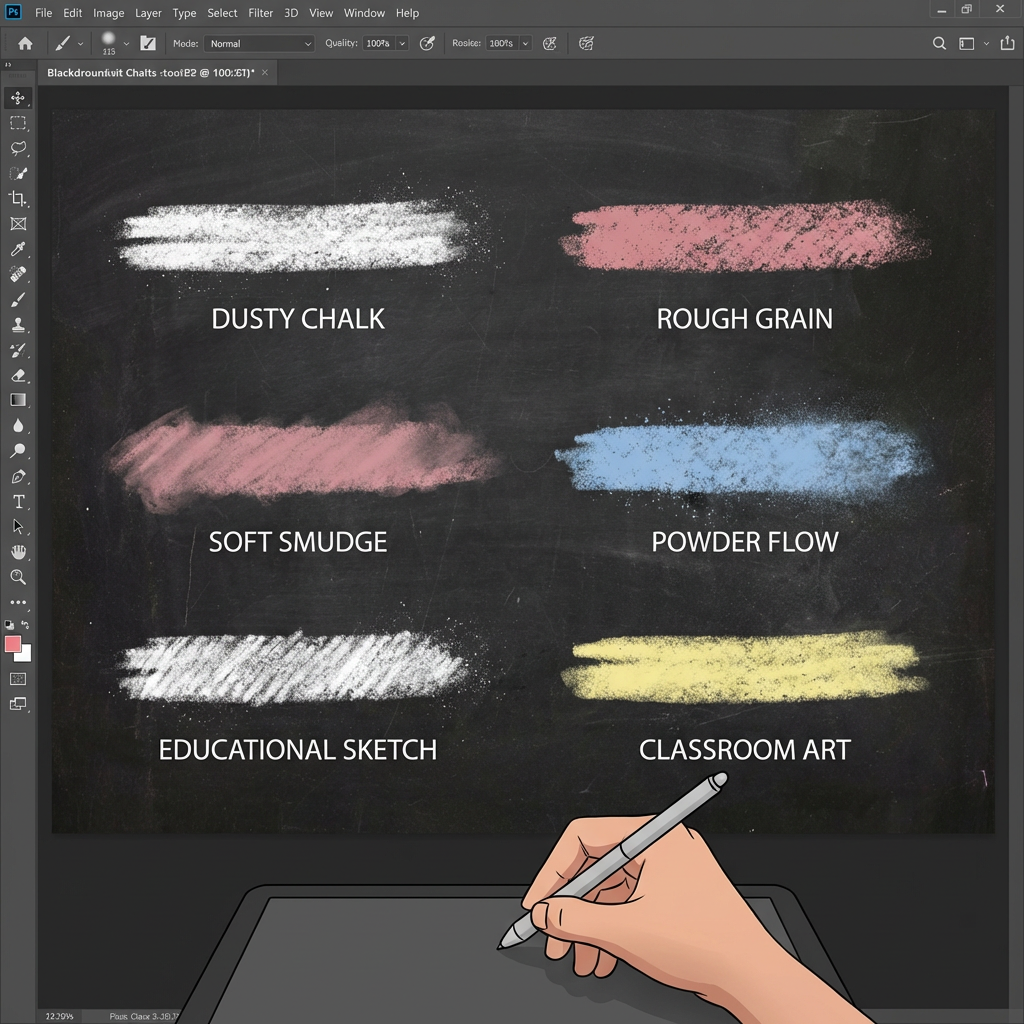1024x1024 pixels.
Task: Toggle the airbrush option in the options bar
Action: pyautogui.click(x=427, y=43)
